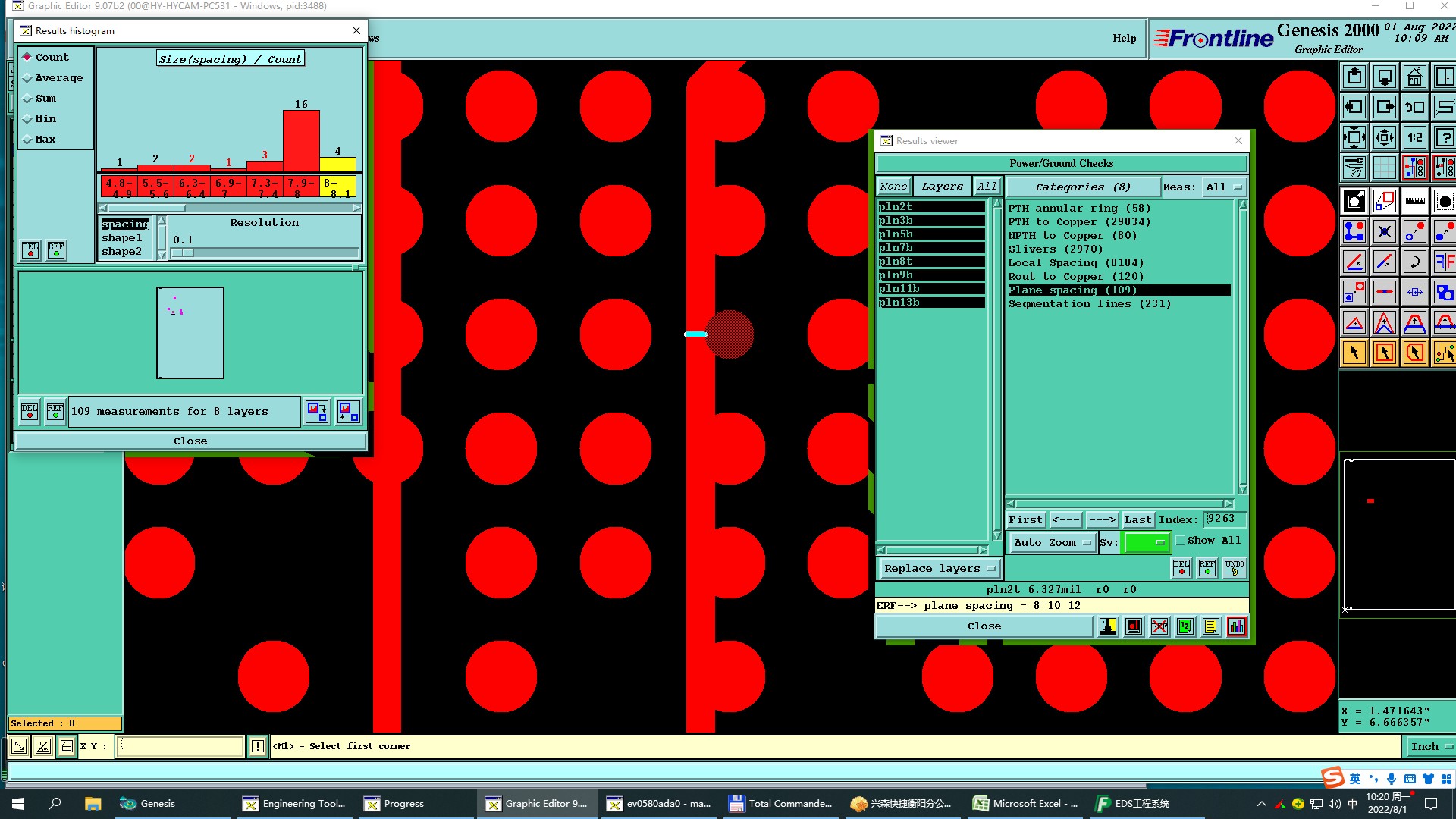Select Slivers (2970) category
This screenshot has width=1456, height=819.
[x=1055, y=249]
